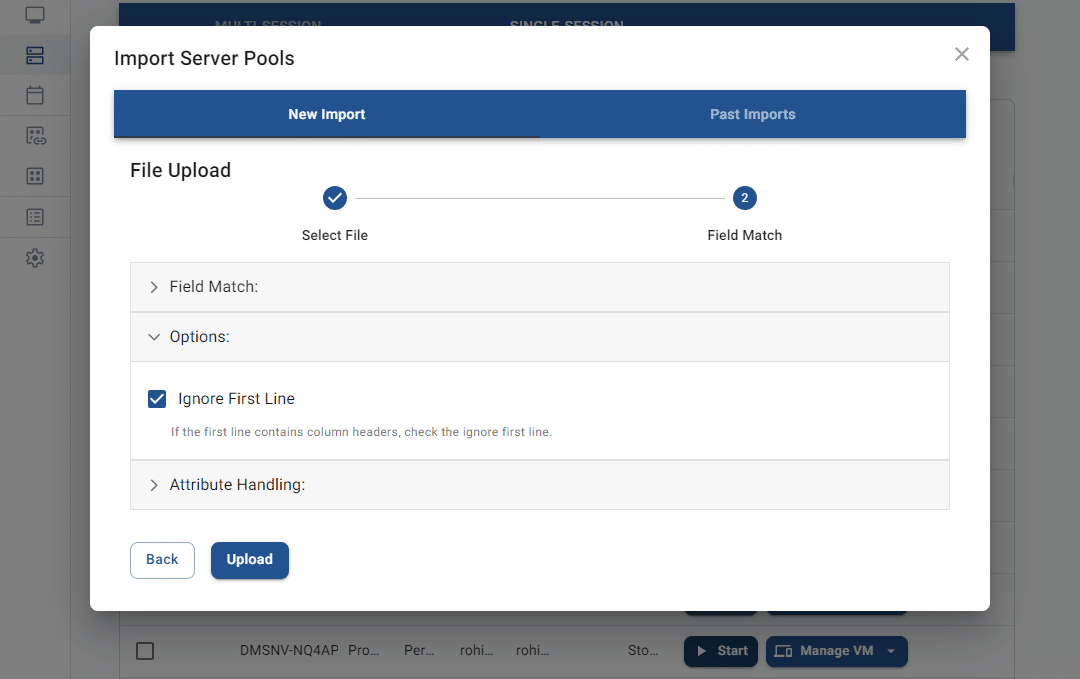The image size is (1080, 679).
Task: Uncheck the Ignore First Line checkbox
Action: (157, 399)
